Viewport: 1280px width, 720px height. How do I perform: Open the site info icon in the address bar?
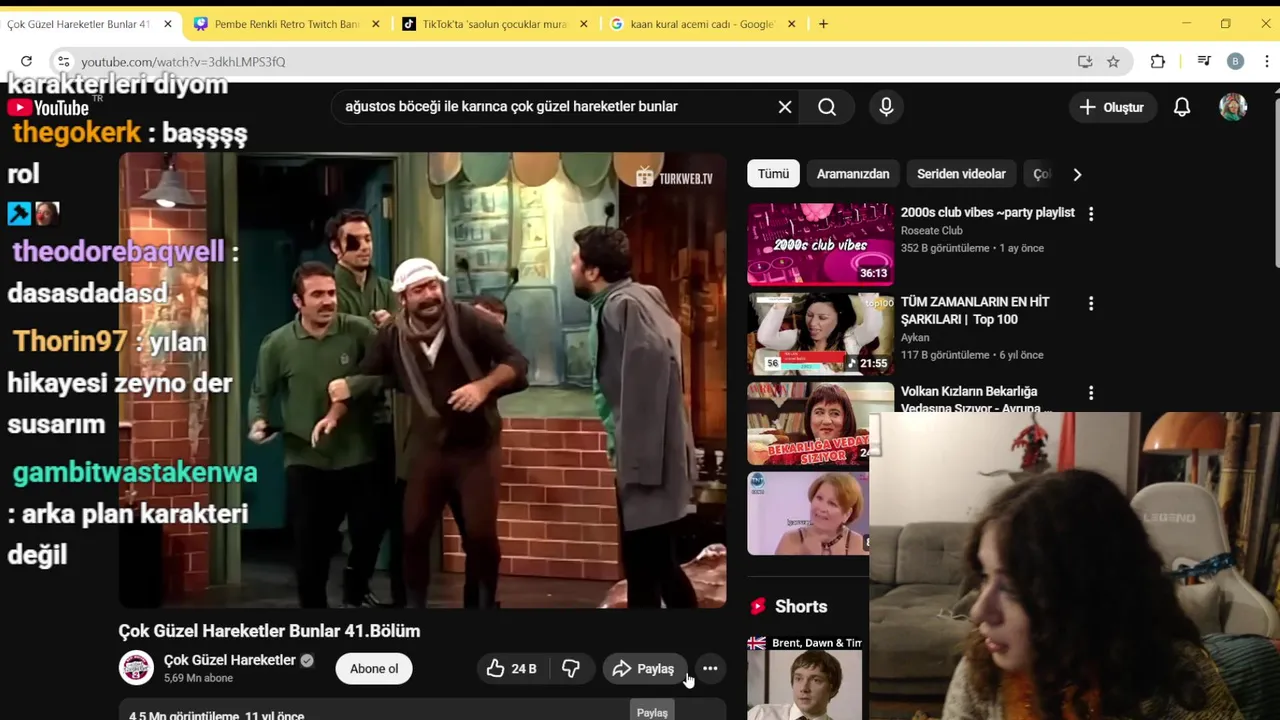[63, 61]
